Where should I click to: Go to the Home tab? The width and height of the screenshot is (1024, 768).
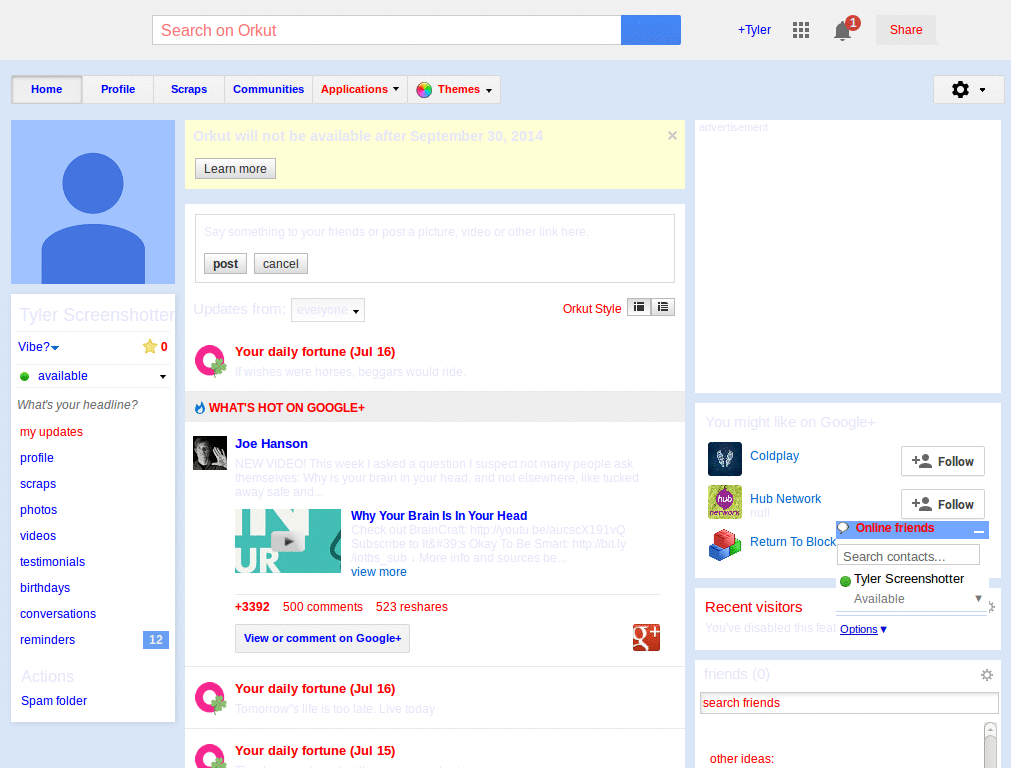pos(46,89)
